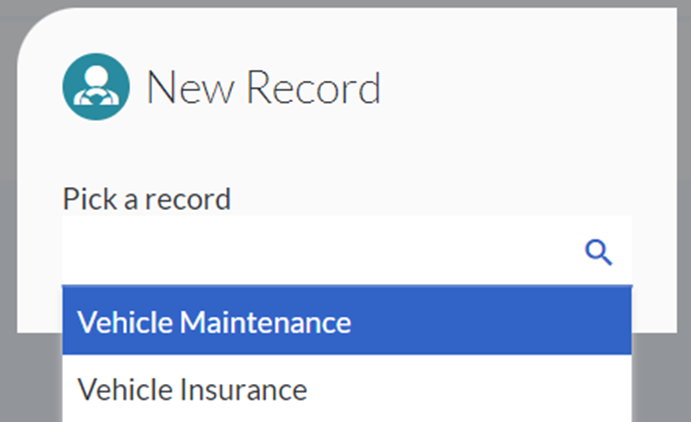Image resolution: width=691 pixels, height=422 pixels.
Task: Run lookup with the blue magnifying glass
Action: [x=598, y=253]
